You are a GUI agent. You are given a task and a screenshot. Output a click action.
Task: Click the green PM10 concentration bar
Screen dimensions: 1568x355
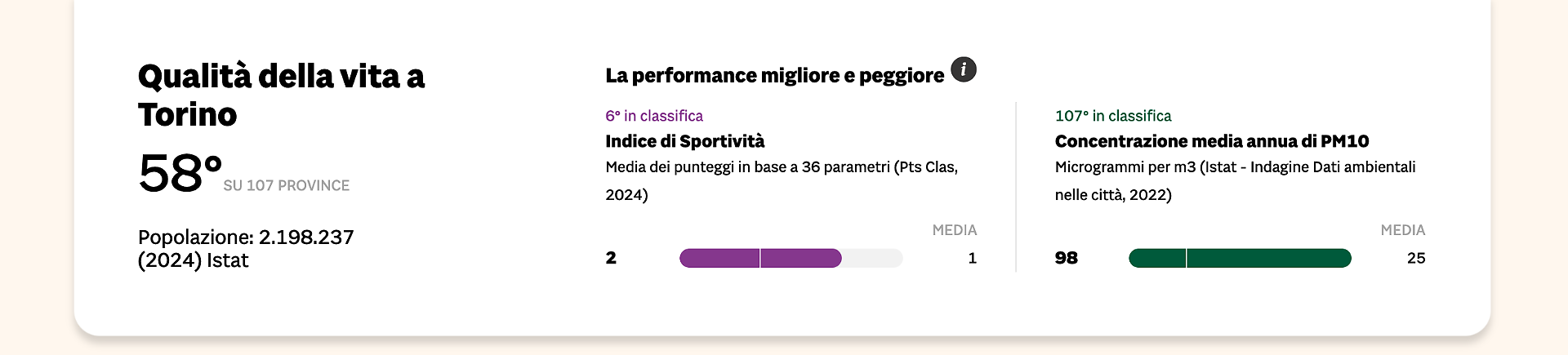[1240, 258]
